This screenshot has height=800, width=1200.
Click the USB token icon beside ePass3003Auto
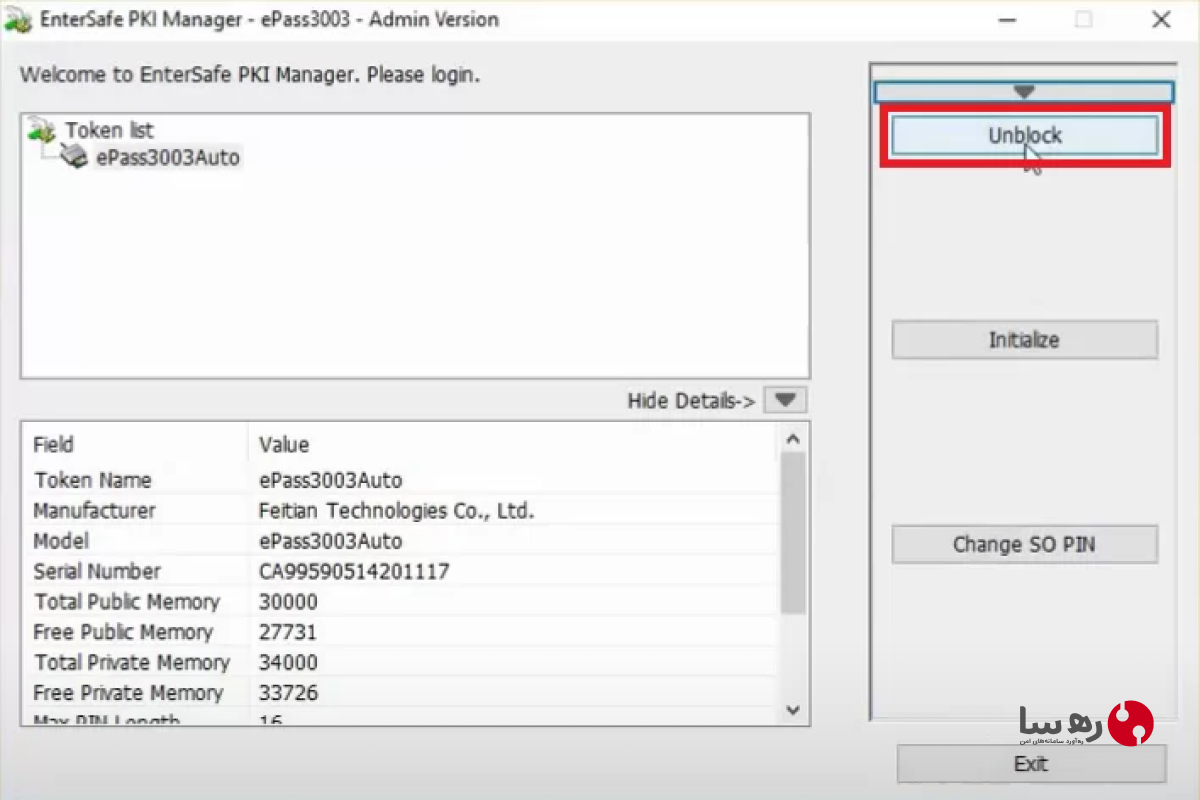pyautogui.click(x=74, y=155)
